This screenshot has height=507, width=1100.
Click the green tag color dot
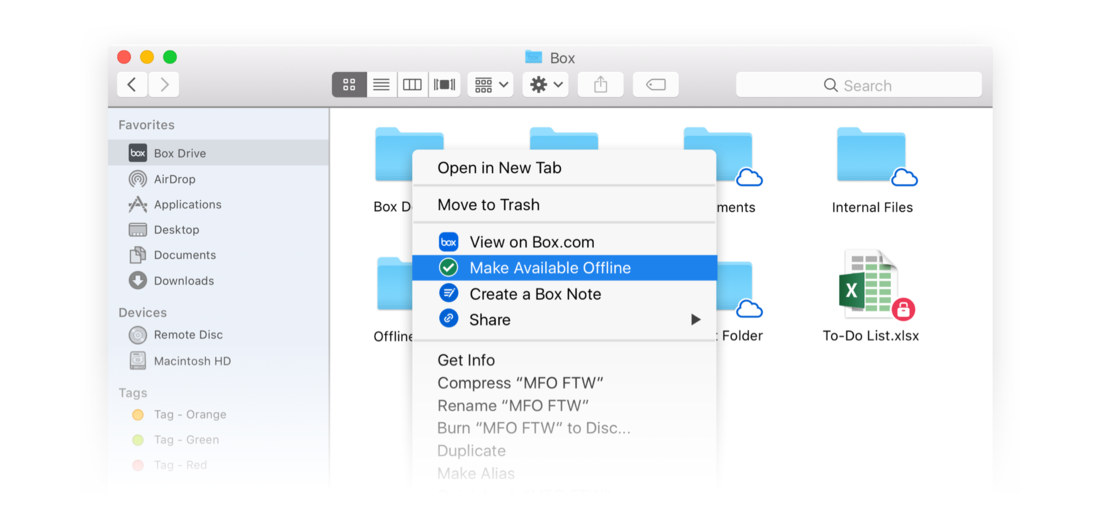point(138,440)
